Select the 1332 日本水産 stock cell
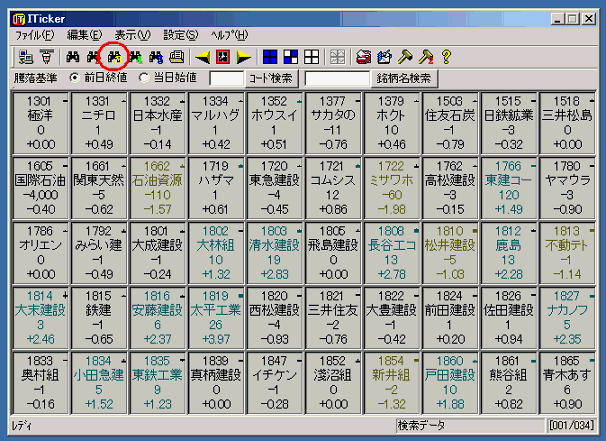 (158, 123)
